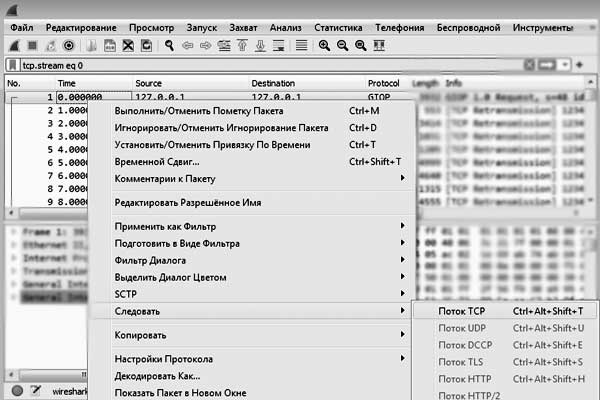Save the capture file from the toolbar

point(110,46)
